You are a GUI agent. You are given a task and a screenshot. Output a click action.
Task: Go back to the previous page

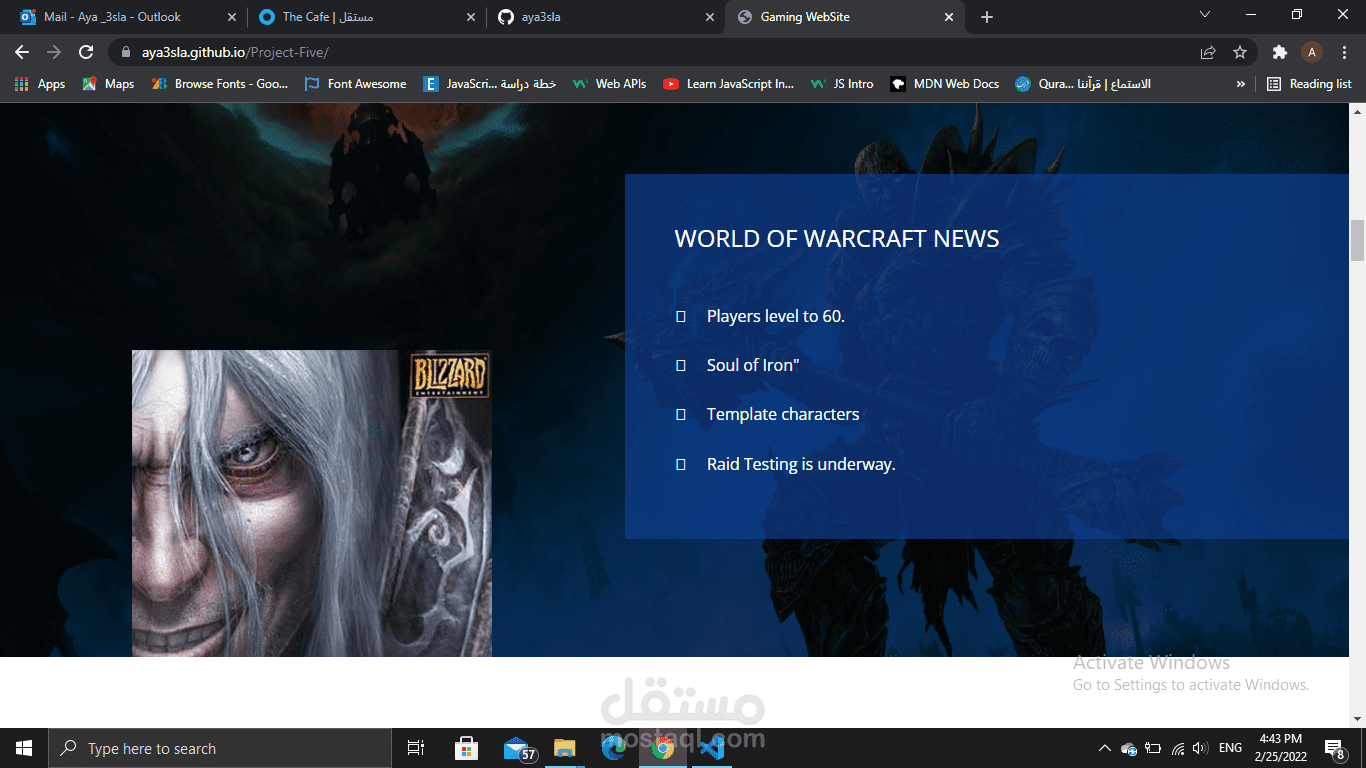[22, 52]
